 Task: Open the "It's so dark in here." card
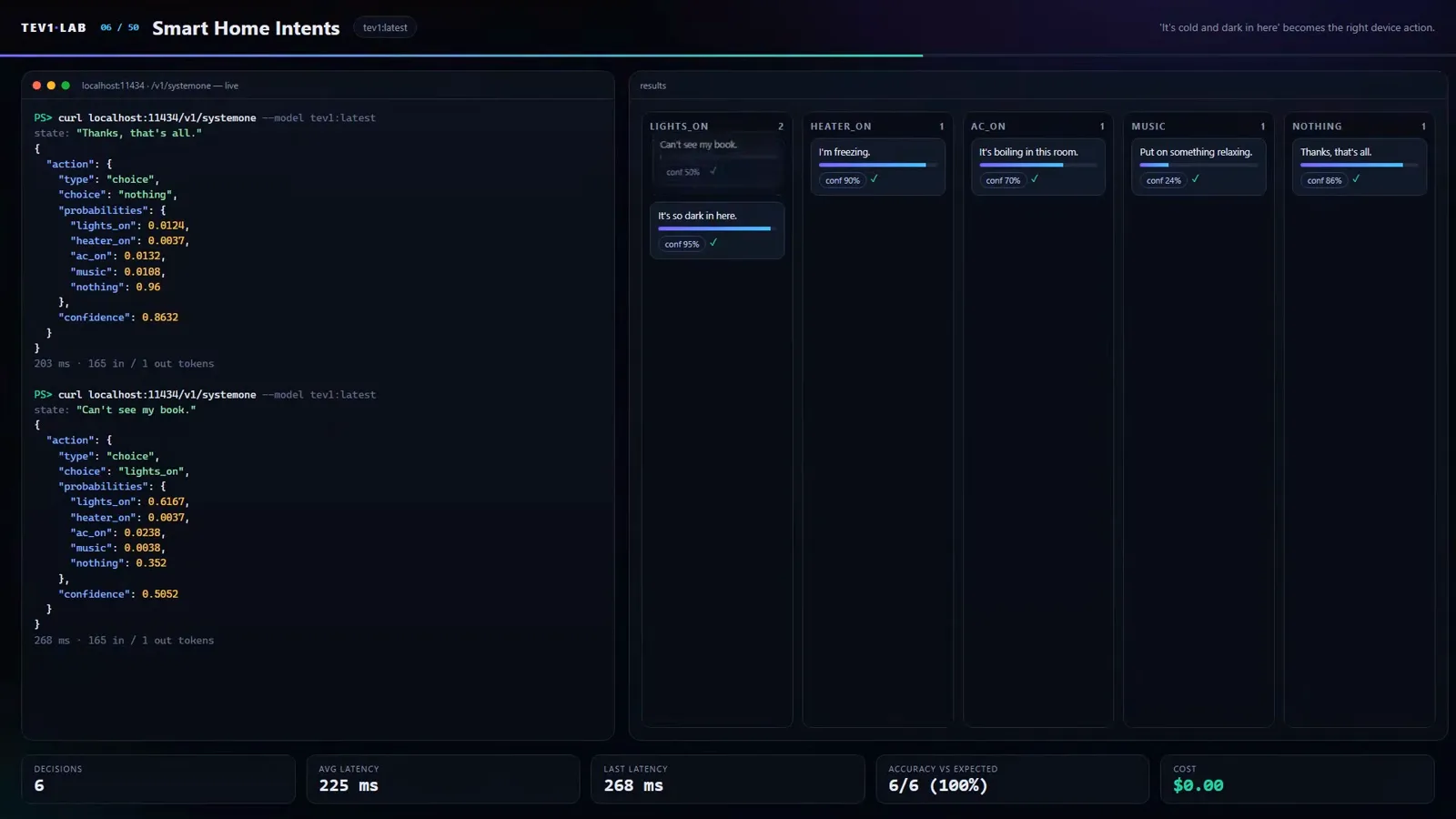click(717, 230)
